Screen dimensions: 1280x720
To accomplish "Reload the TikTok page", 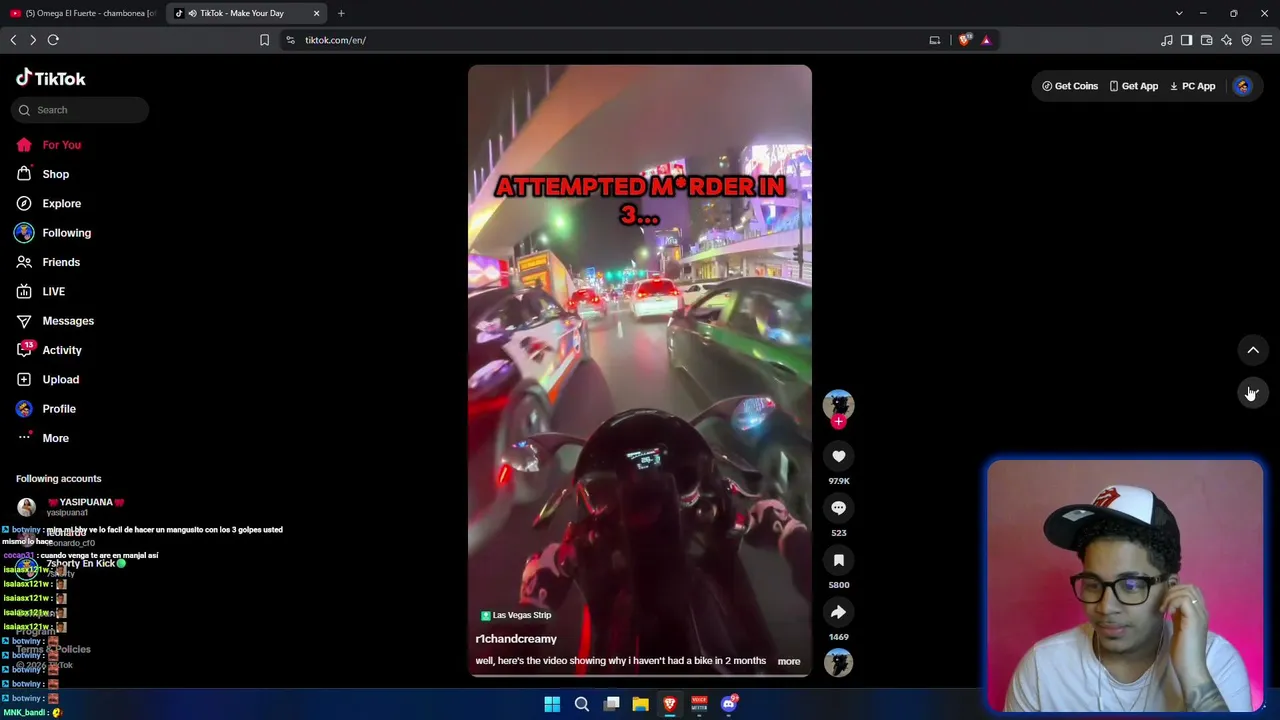I will tap(53, 40).
